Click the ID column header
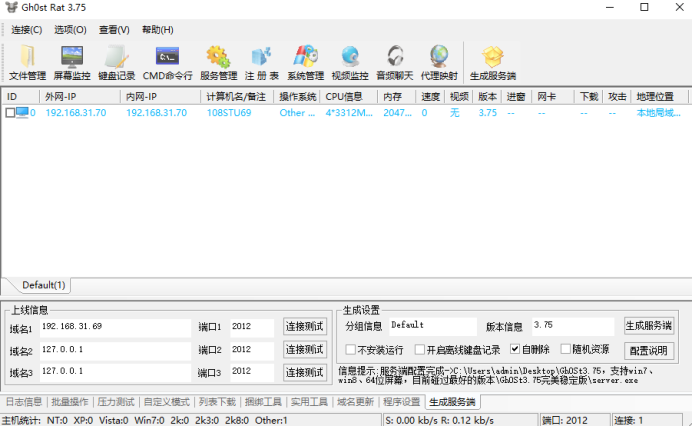The height and width of the screenshot is (426, 693). 20,96
